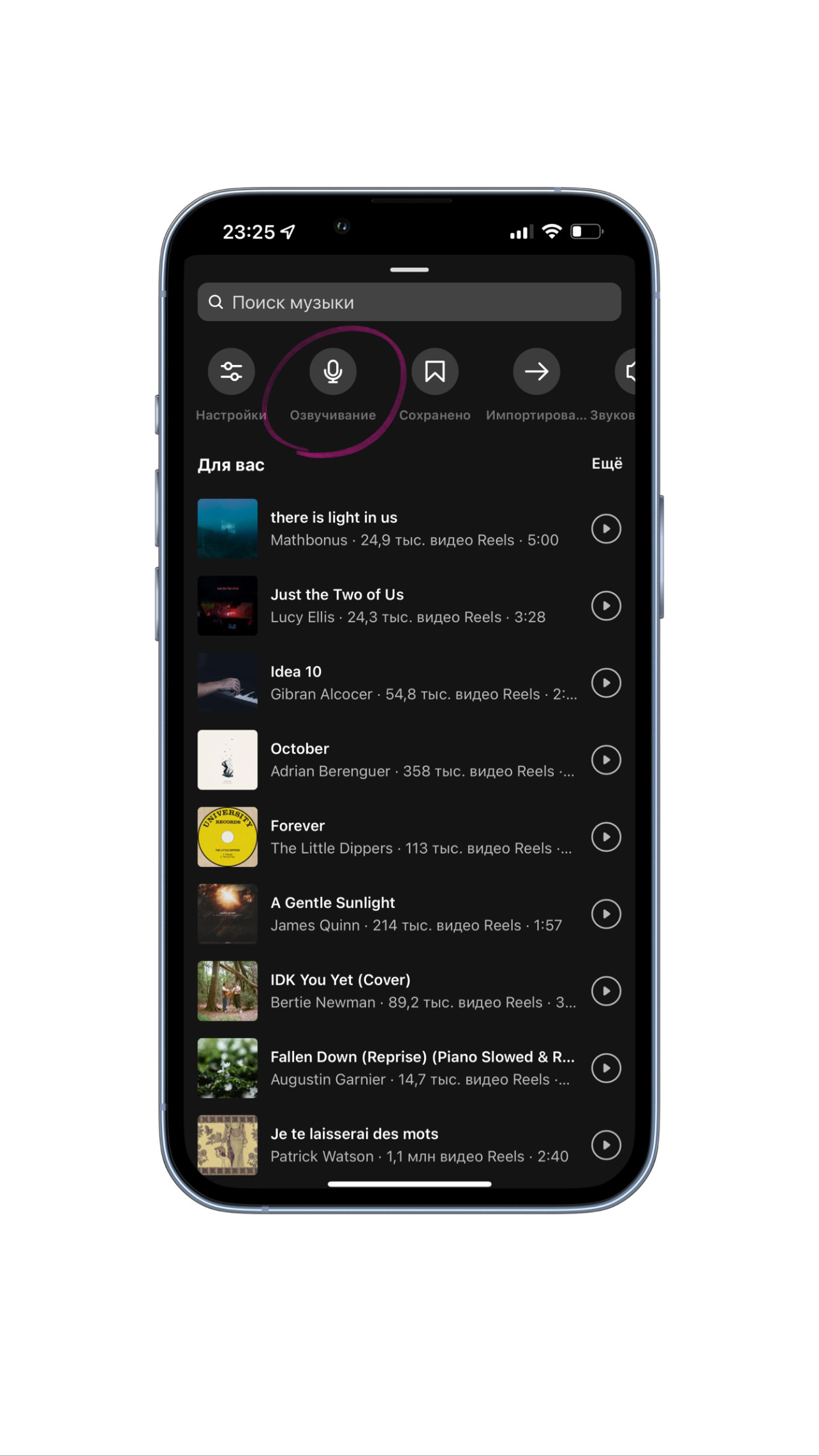Screen dimensions: 819x1456
Task: Open the Звуковые эффекты speaker icon
Action: tap(626, 371)
